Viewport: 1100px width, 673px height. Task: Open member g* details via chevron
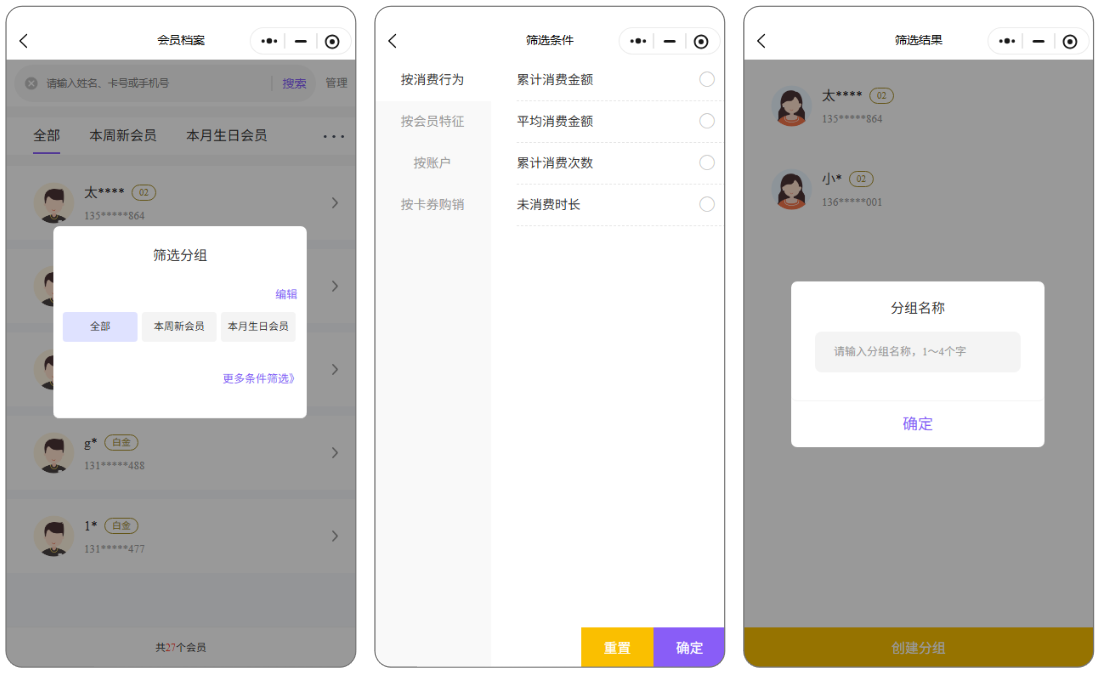coord(335,453)
